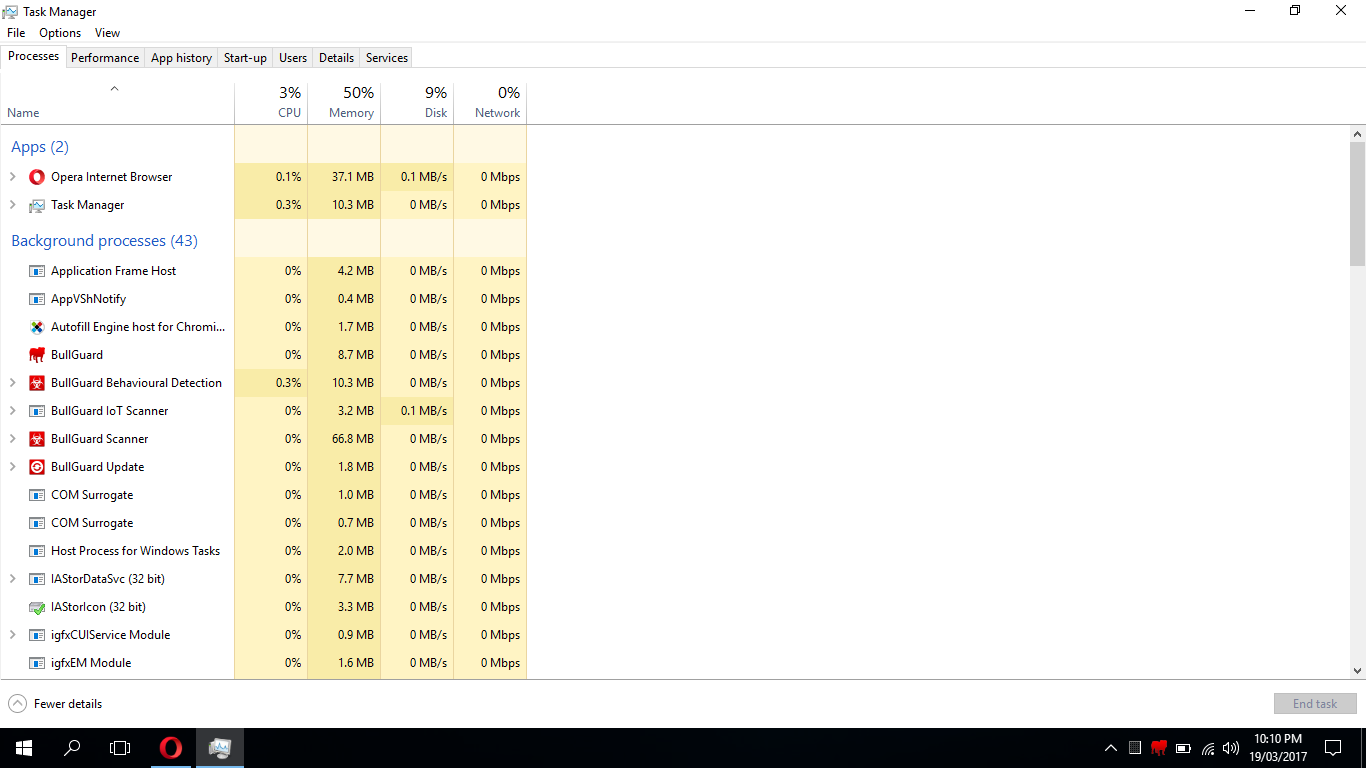Screen dimensions: 1366x768
Task: Open the View menu
Action: point(107,33)
